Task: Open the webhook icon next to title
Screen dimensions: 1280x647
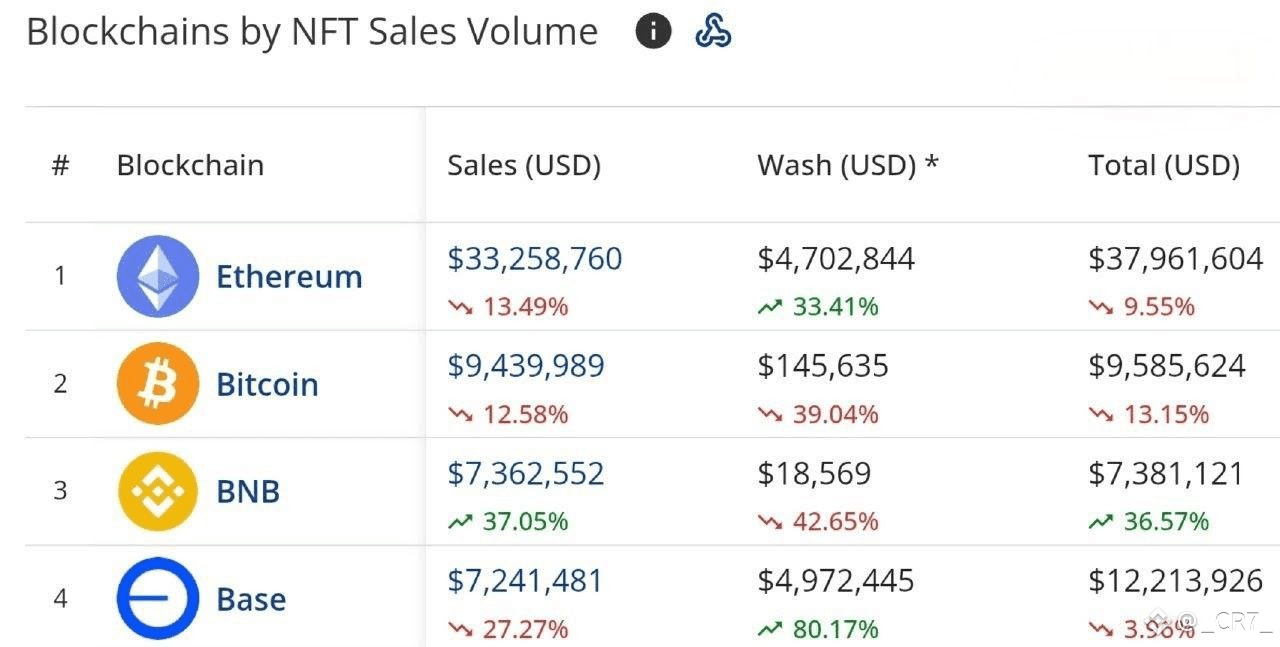Action: 713,31
